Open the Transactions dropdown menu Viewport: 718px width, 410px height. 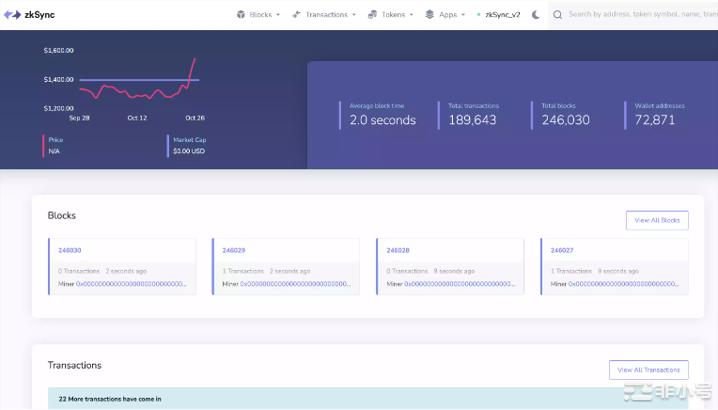click(x=324, y=15)
